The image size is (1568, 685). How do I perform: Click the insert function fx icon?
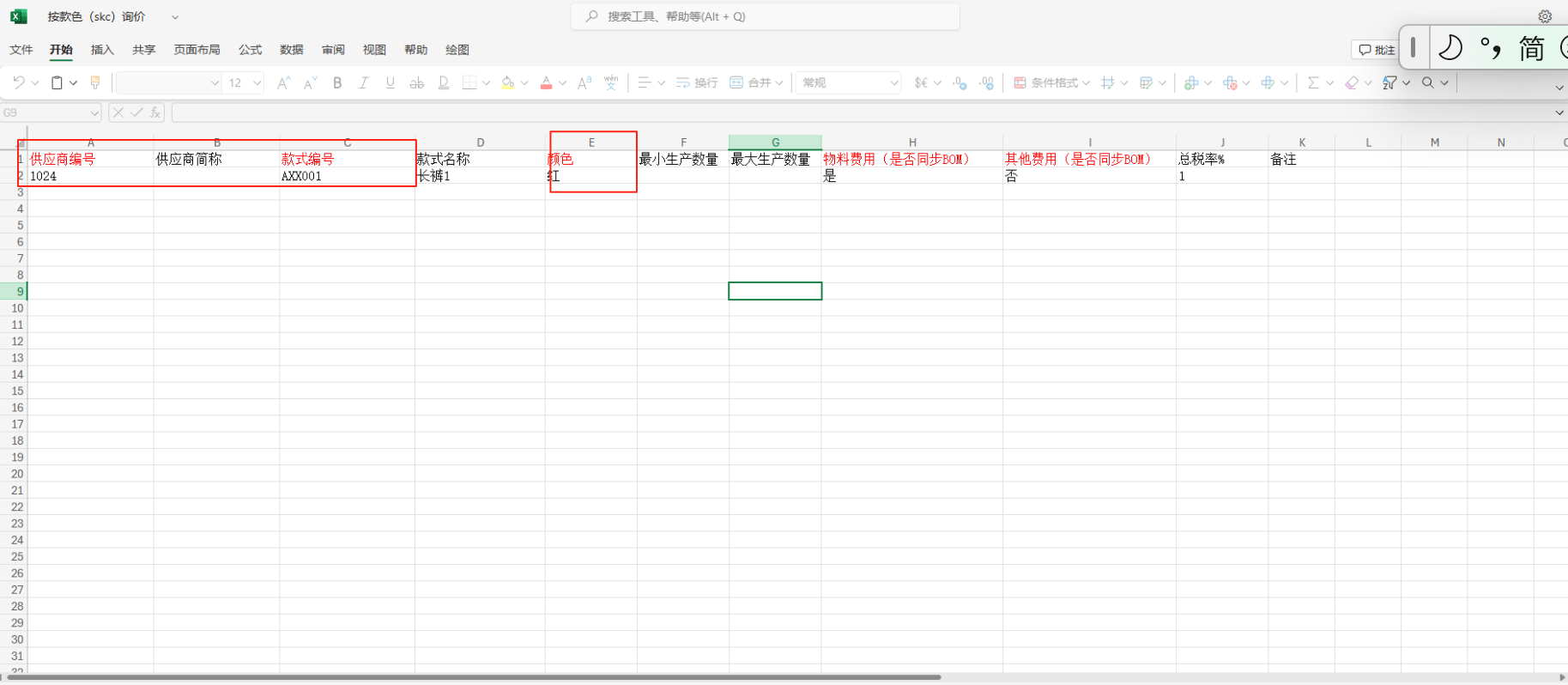tap(155, 112)
